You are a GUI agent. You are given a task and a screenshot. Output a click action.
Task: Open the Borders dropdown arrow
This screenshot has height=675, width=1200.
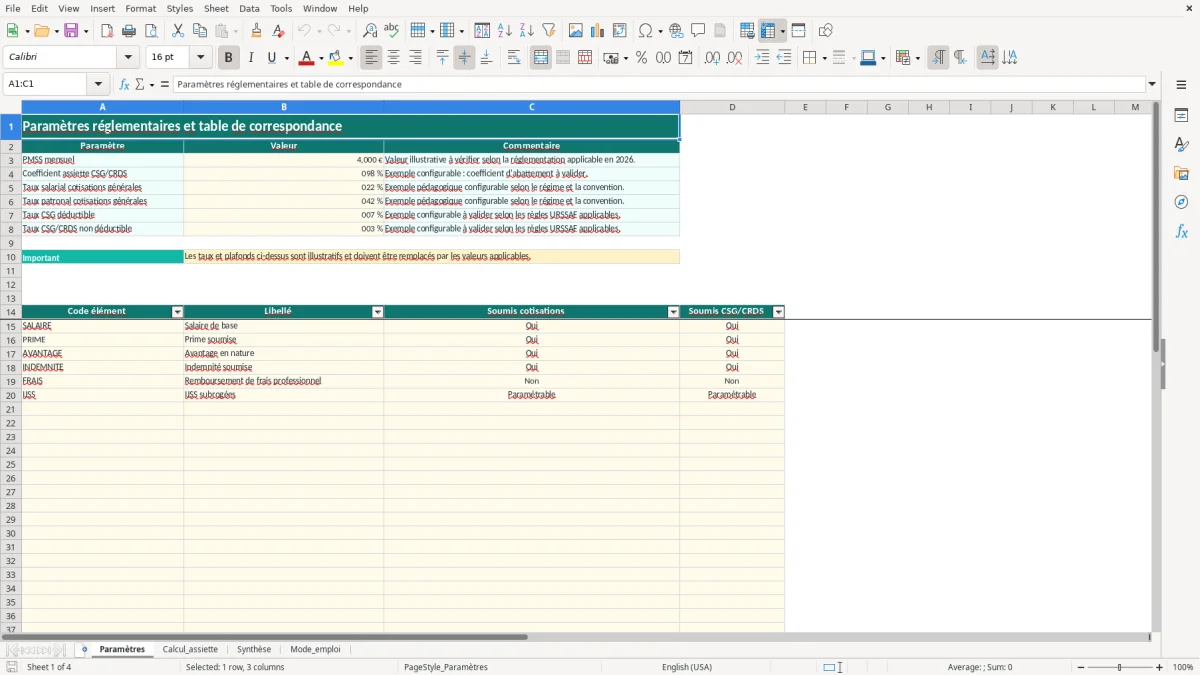coord(824,58)
